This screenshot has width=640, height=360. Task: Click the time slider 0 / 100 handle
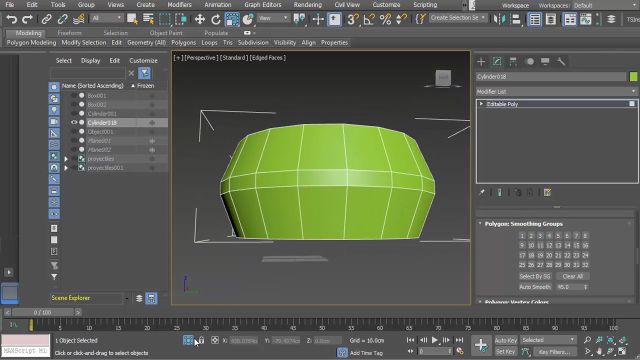(42, 312)
